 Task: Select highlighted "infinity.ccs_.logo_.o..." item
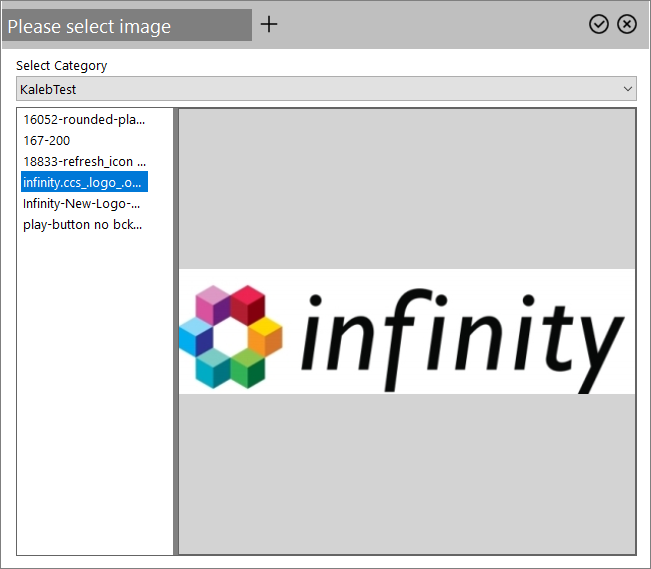84,182
